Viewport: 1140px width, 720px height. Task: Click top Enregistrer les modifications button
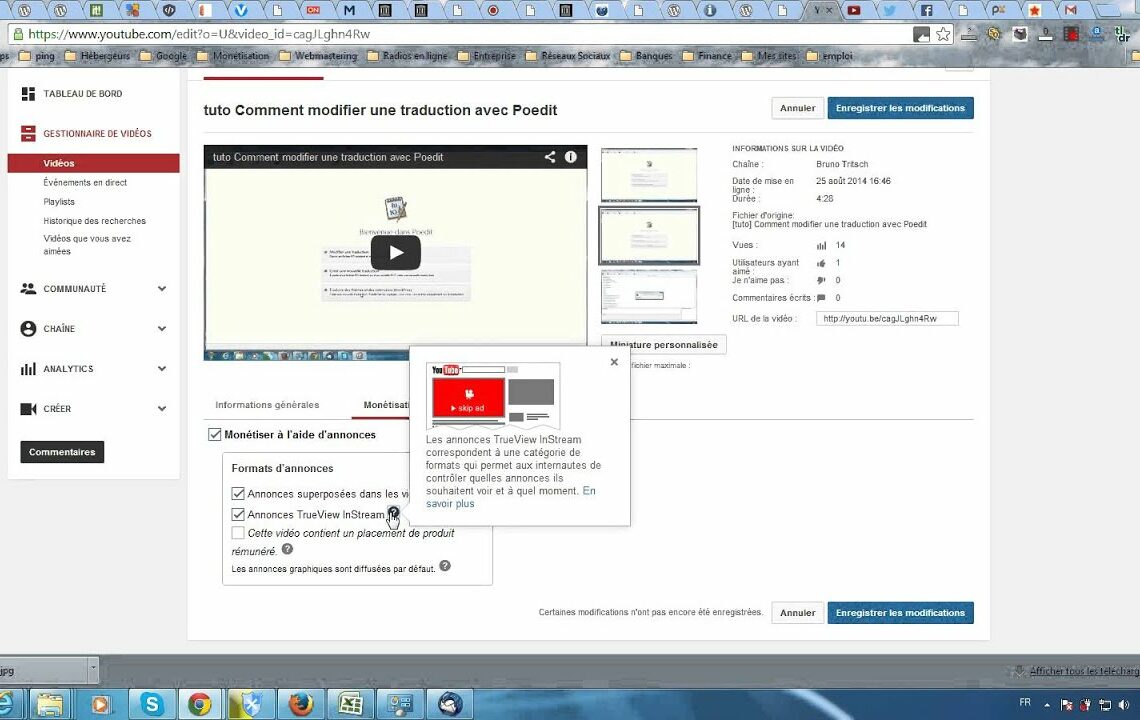900,108
